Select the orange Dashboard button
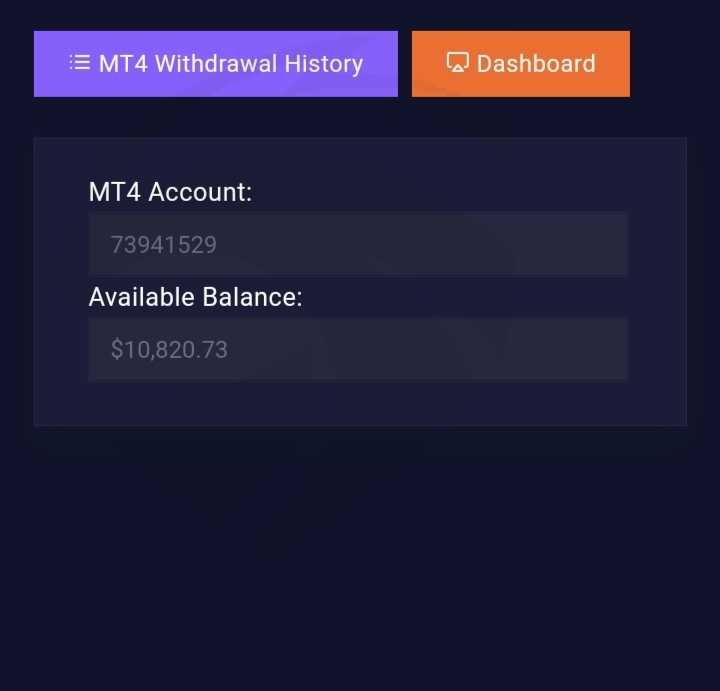This screenshot has width=720, height=691. click(x=521, y=64)
